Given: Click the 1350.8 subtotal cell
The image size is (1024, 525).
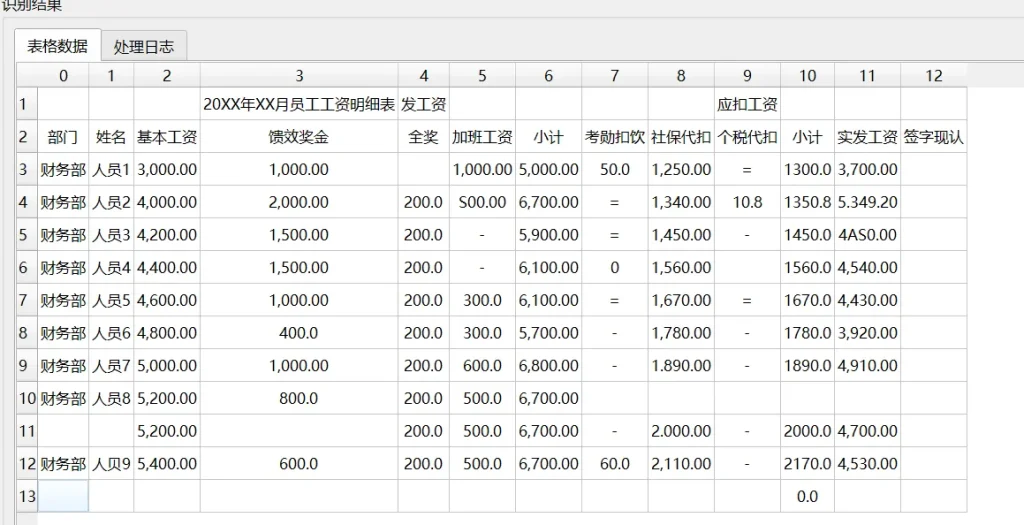Looking at the screenshot, I should pyautogui.click(x=807, y=202).
